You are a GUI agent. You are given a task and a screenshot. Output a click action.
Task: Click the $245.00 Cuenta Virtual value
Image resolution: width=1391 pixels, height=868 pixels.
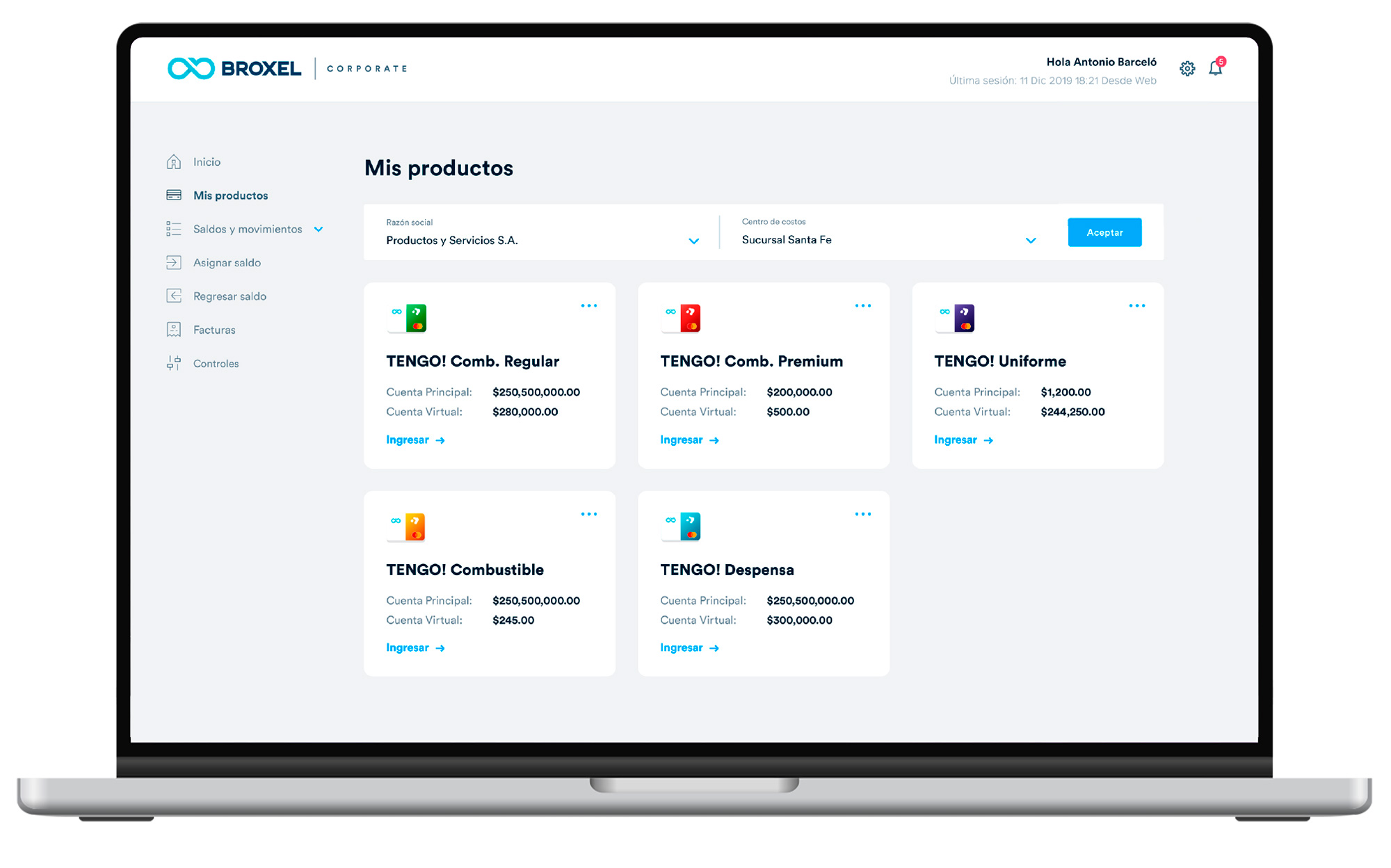click(x=513, y=620)
